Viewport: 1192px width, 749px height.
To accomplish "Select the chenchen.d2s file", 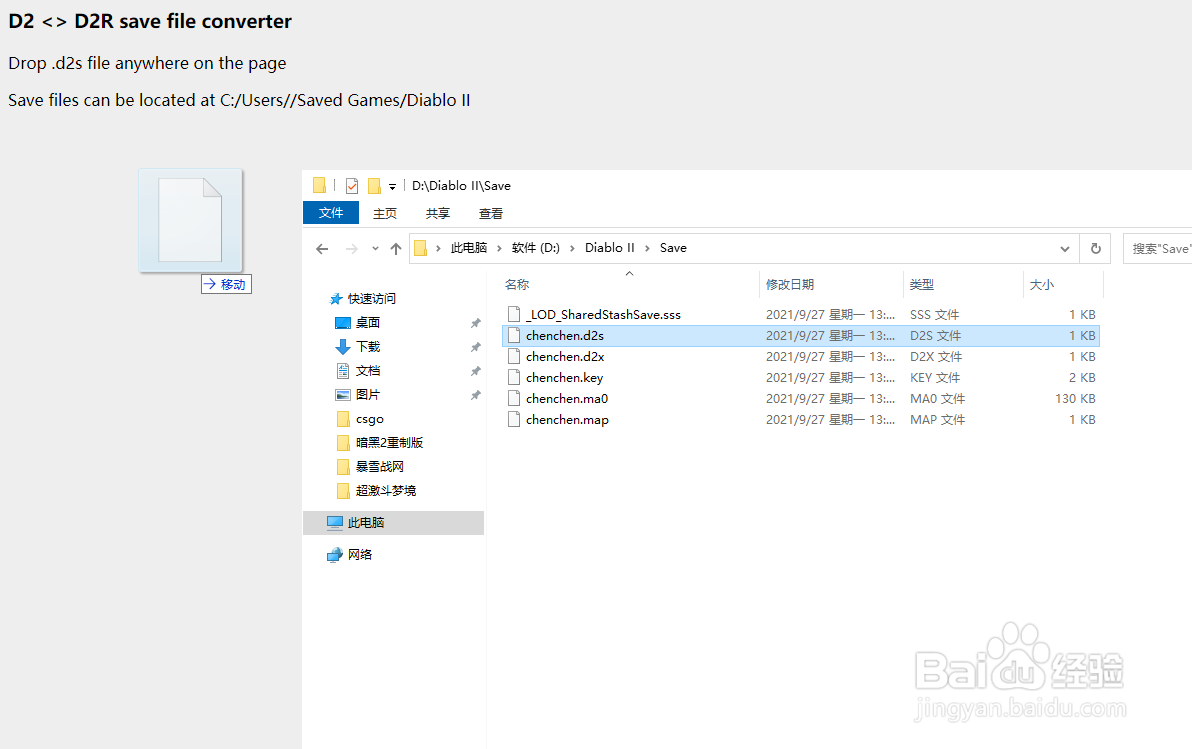I will click(801, 335).
